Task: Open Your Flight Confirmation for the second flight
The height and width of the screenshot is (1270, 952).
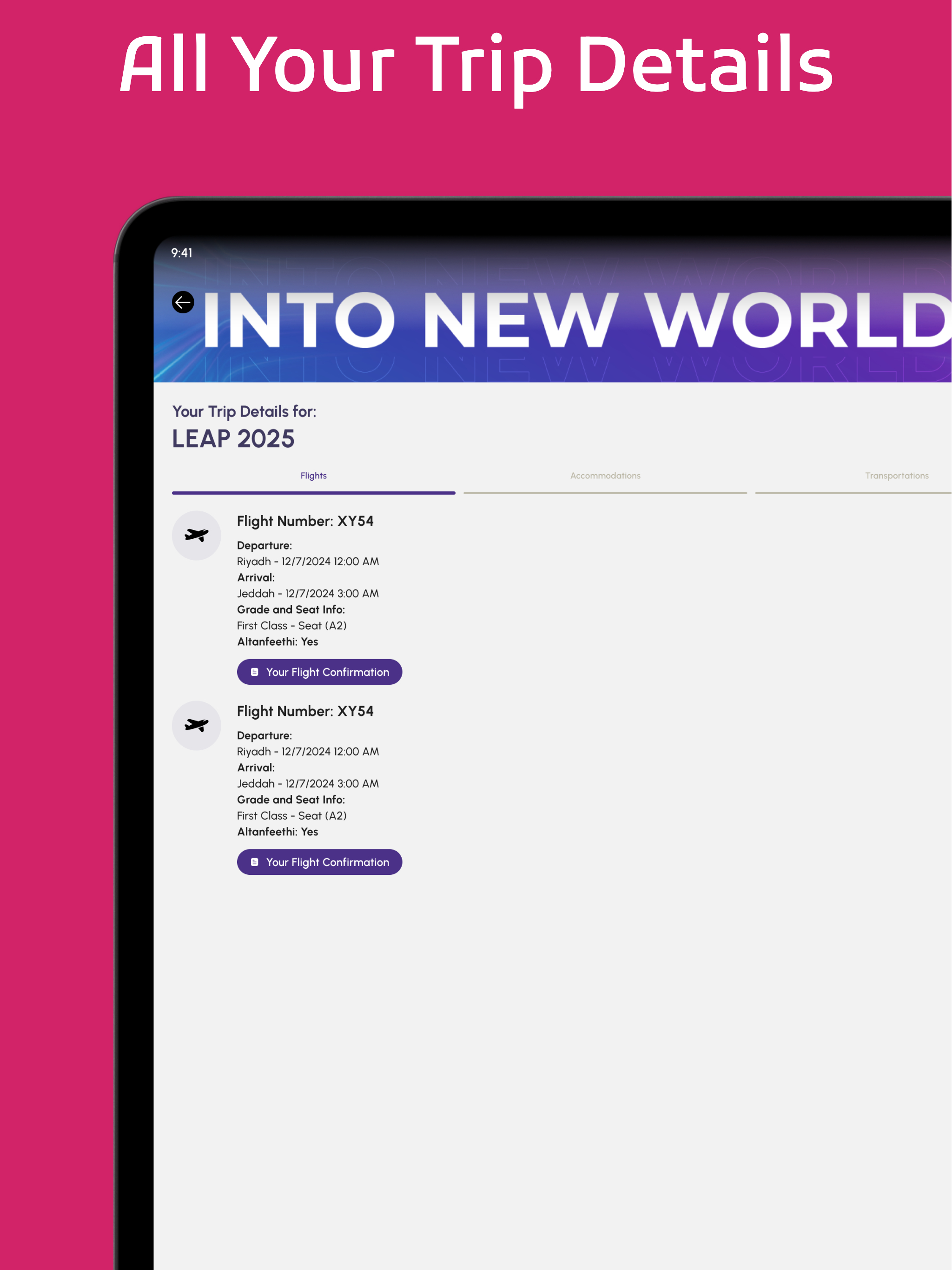Action: pos(319,862)
